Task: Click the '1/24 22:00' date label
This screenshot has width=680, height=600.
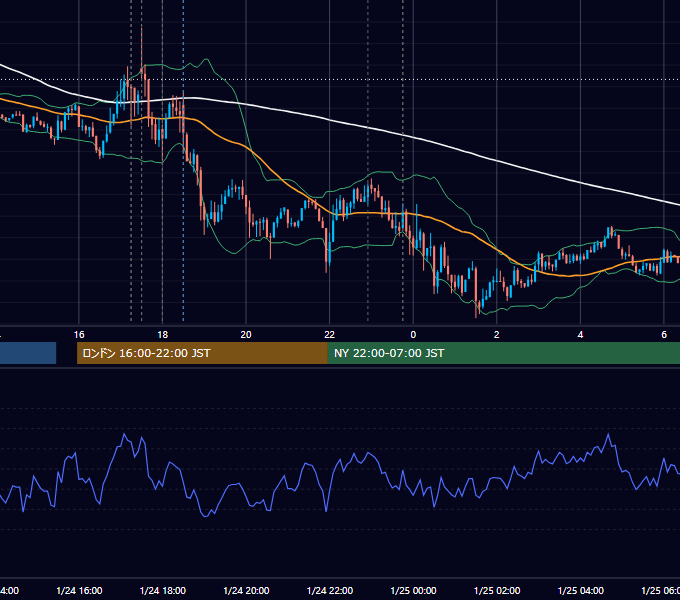Action: coord(330,591)
